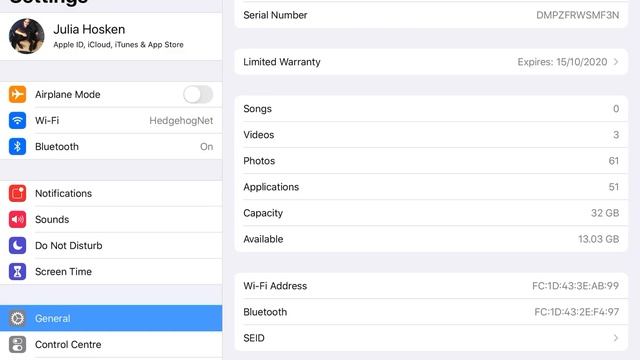Open the Limited Warranty row
This screenshot has height=360, width=640.
click(x=431, y=62)
